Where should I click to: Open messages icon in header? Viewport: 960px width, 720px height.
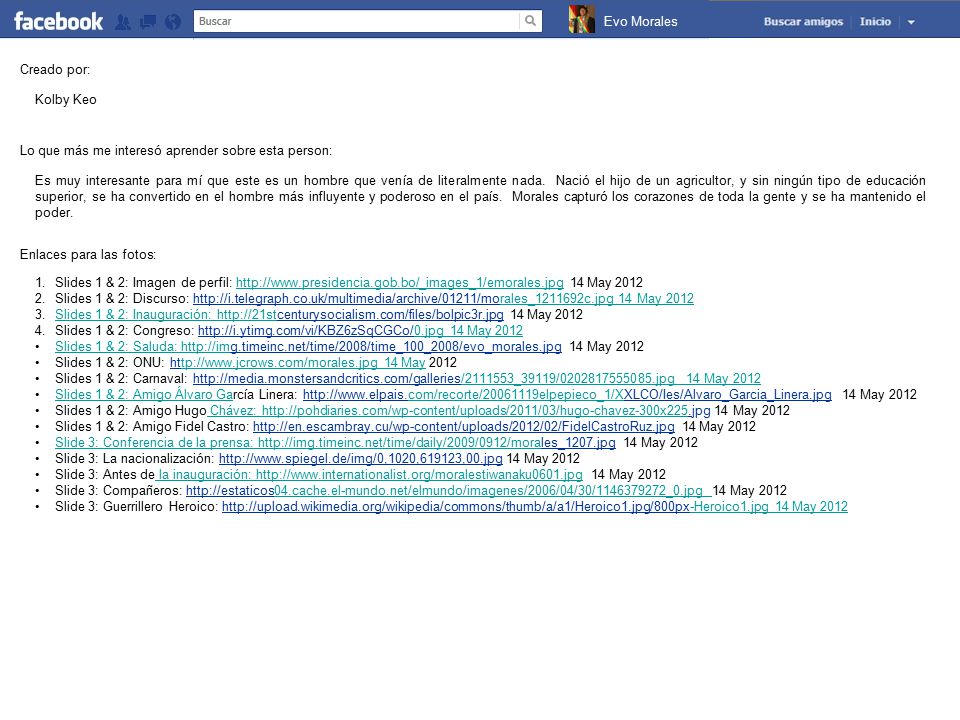pos(148,23)
